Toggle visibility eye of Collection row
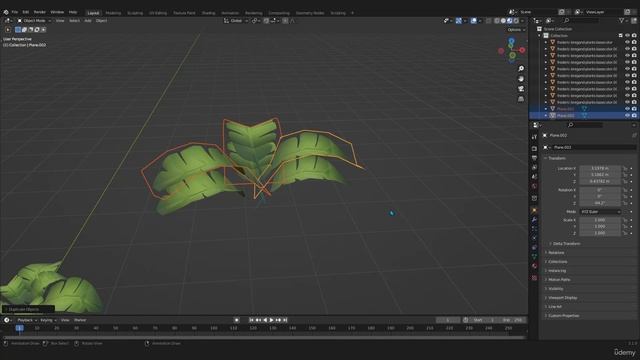The height and width of the screenshot is (360, 640). 627,36
